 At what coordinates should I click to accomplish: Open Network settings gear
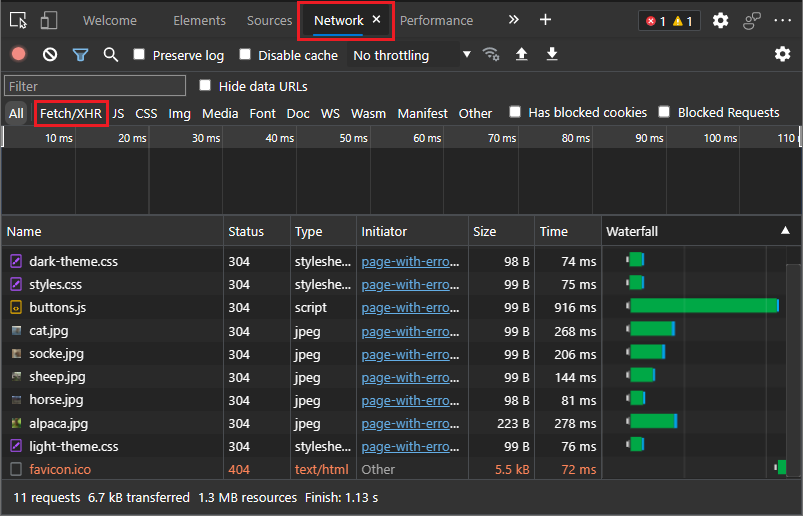tap(783, 54)
